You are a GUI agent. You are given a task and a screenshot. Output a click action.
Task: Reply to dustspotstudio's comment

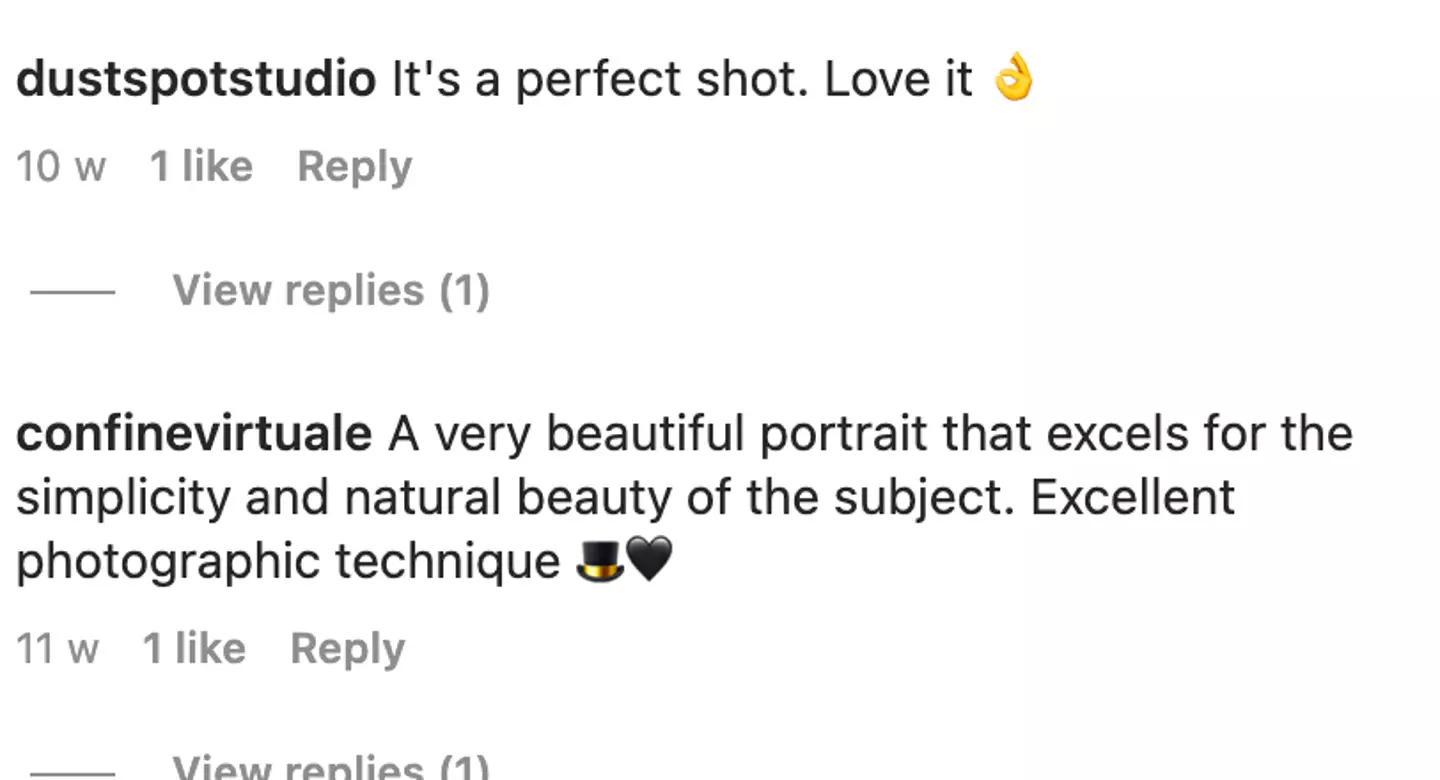[x=354, y=167]
